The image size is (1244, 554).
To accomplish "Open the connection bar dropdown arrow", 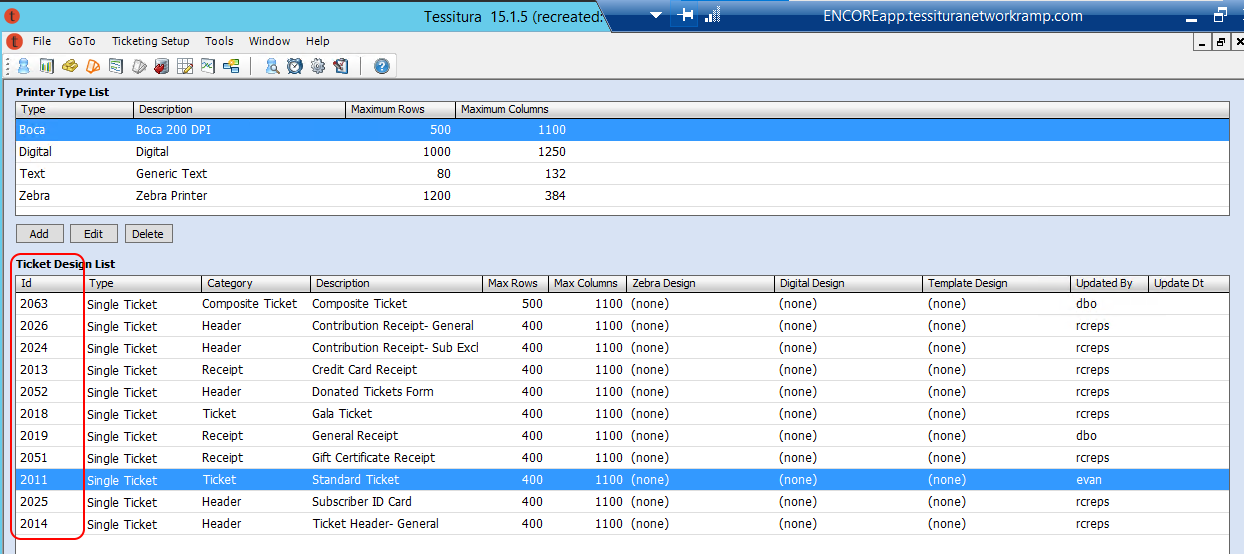I will click(656, 15).
